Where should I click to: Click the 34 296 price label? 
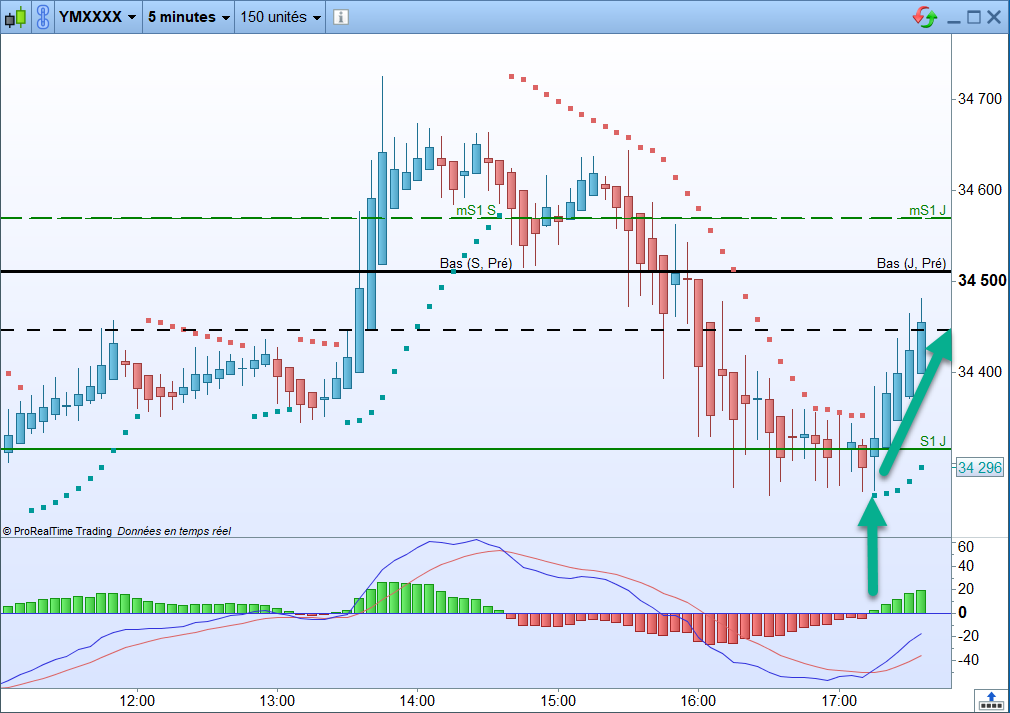(x=979, y=468)
